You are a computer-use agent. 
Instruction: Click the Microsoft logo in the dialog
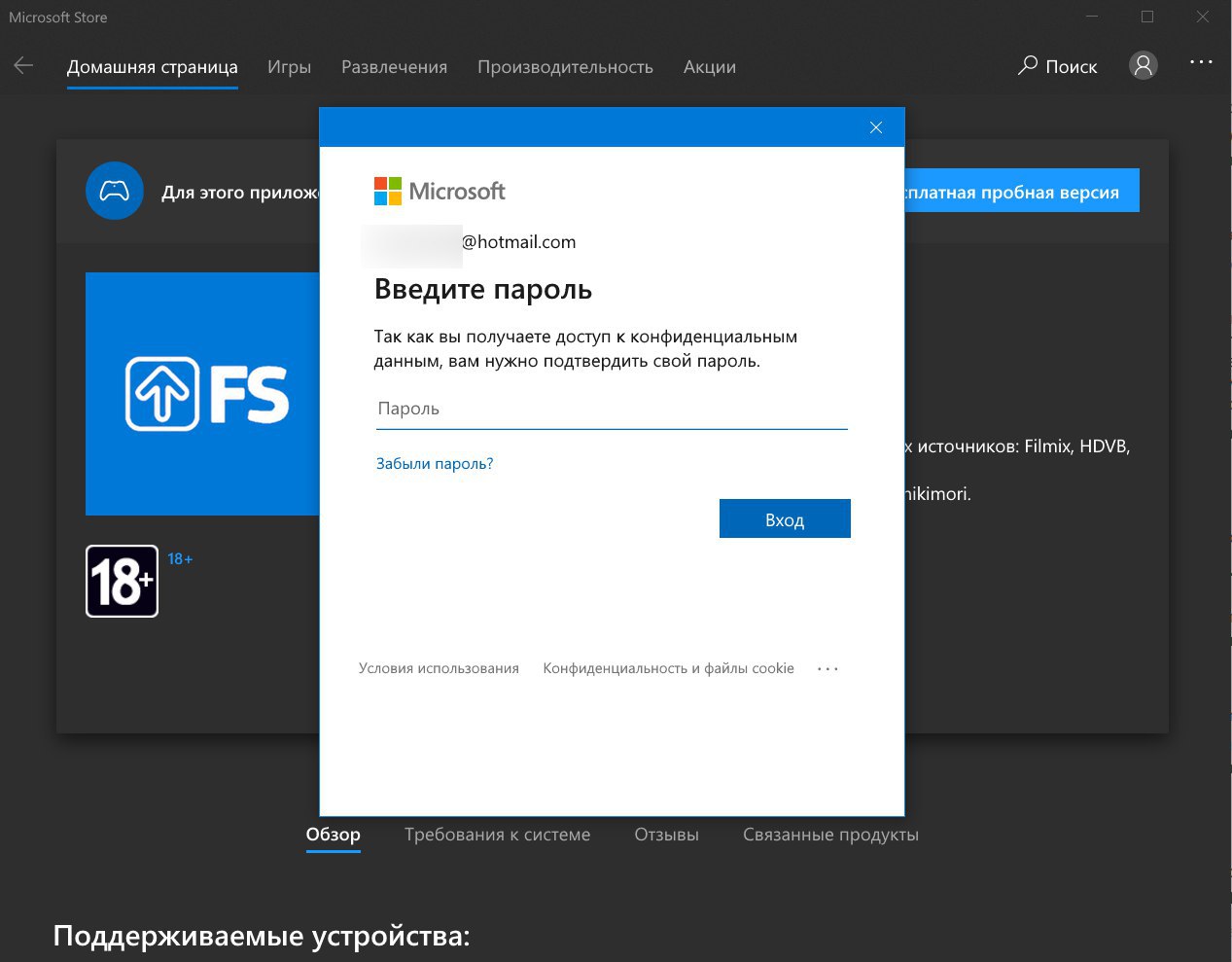[x=440, y=191]
